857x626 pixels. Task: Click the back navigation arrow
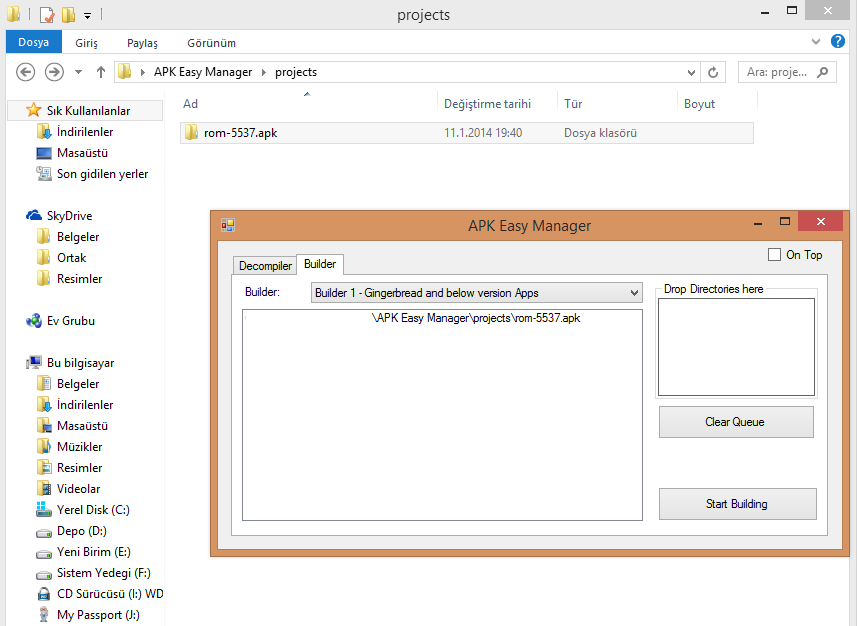point(26,72)
